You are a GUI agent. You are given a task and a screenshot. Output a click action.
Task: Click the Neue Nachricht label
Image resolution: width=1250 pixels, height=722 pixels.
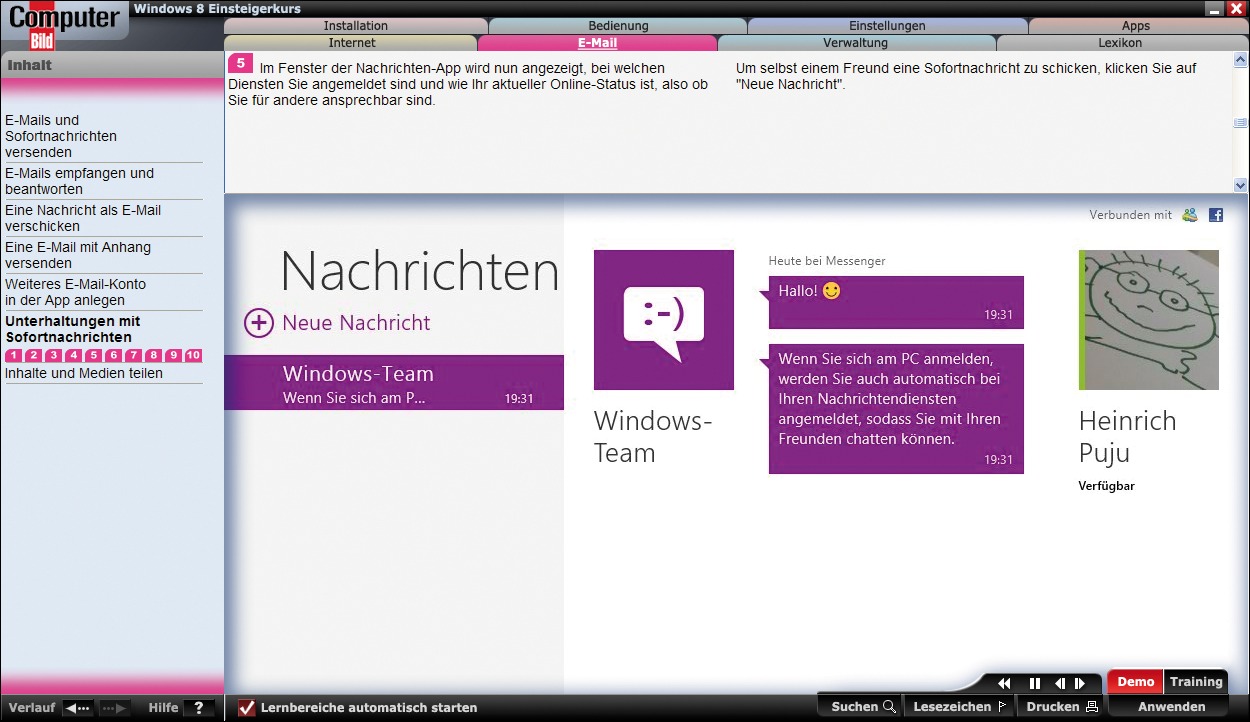click(x=356, y=323)
